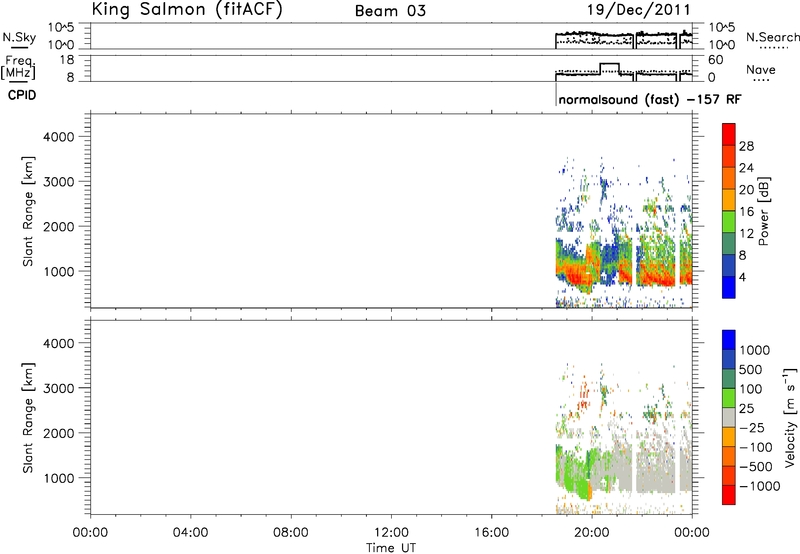Click the "08:00" time axis tick label

click(291, 533)
